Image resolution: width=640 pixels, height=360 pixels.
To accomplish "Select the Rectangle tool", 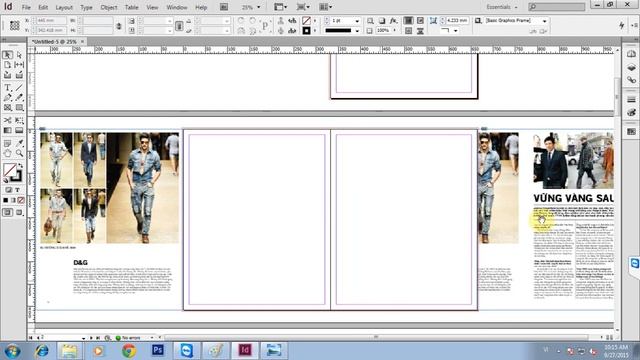I will [x=19, y=108].
